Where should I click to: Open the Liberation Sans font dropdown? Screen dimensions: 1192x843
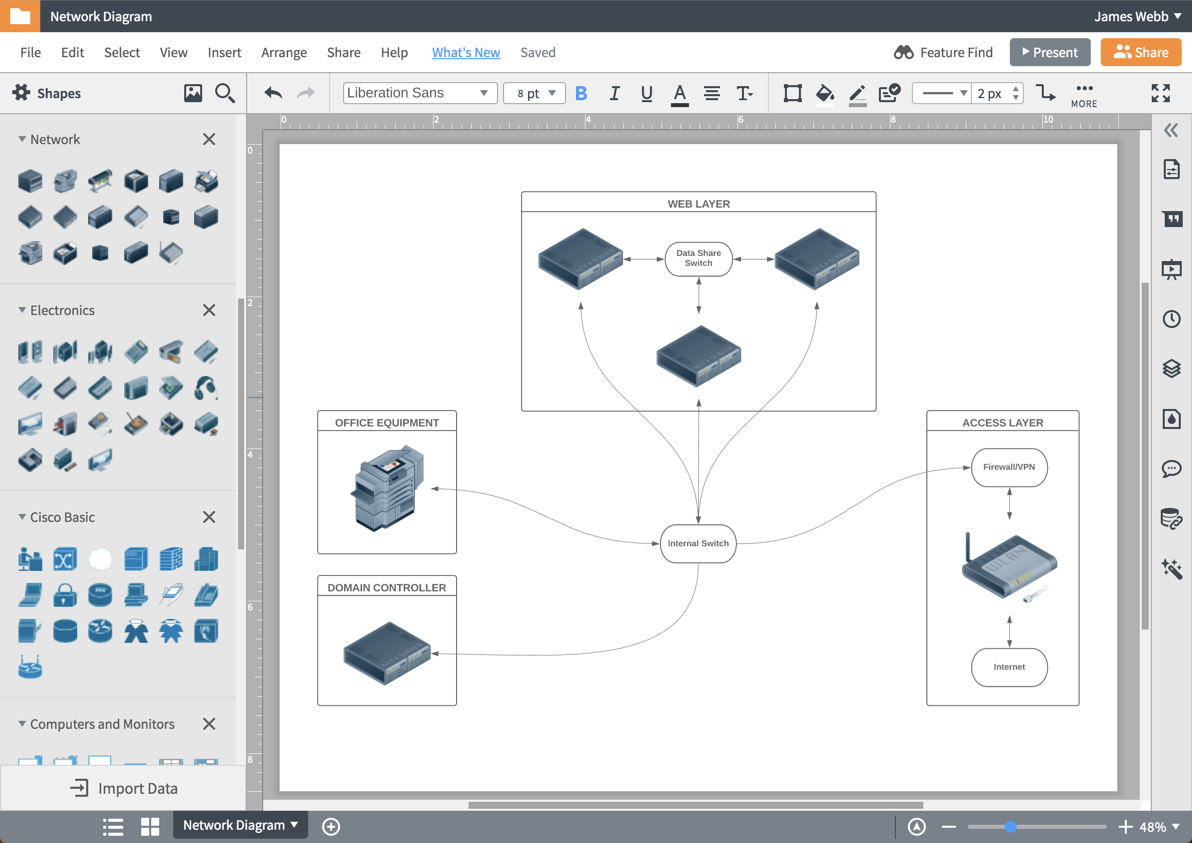(419, 92)
